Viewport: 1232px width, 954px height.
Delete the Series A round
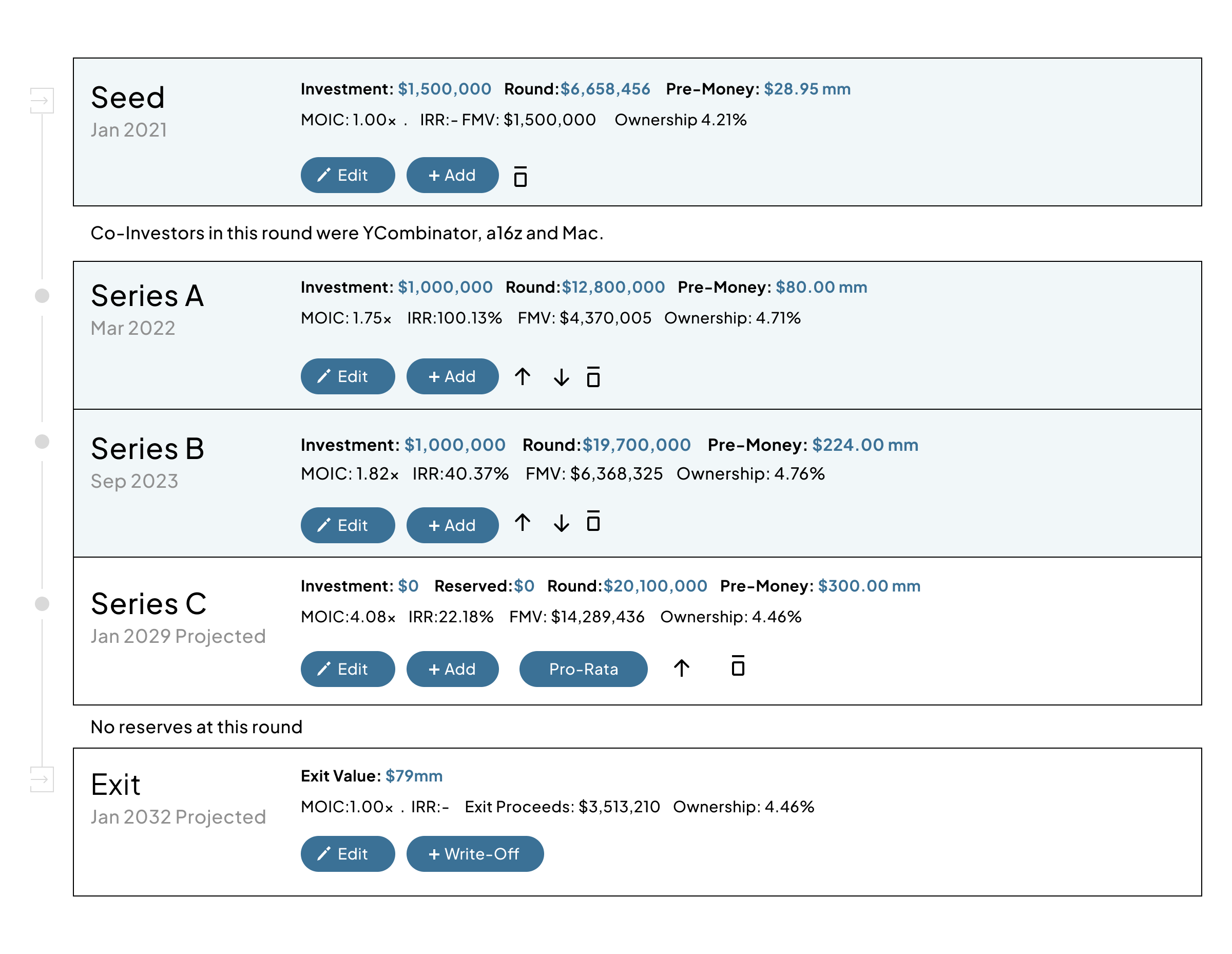coord(593,376)
